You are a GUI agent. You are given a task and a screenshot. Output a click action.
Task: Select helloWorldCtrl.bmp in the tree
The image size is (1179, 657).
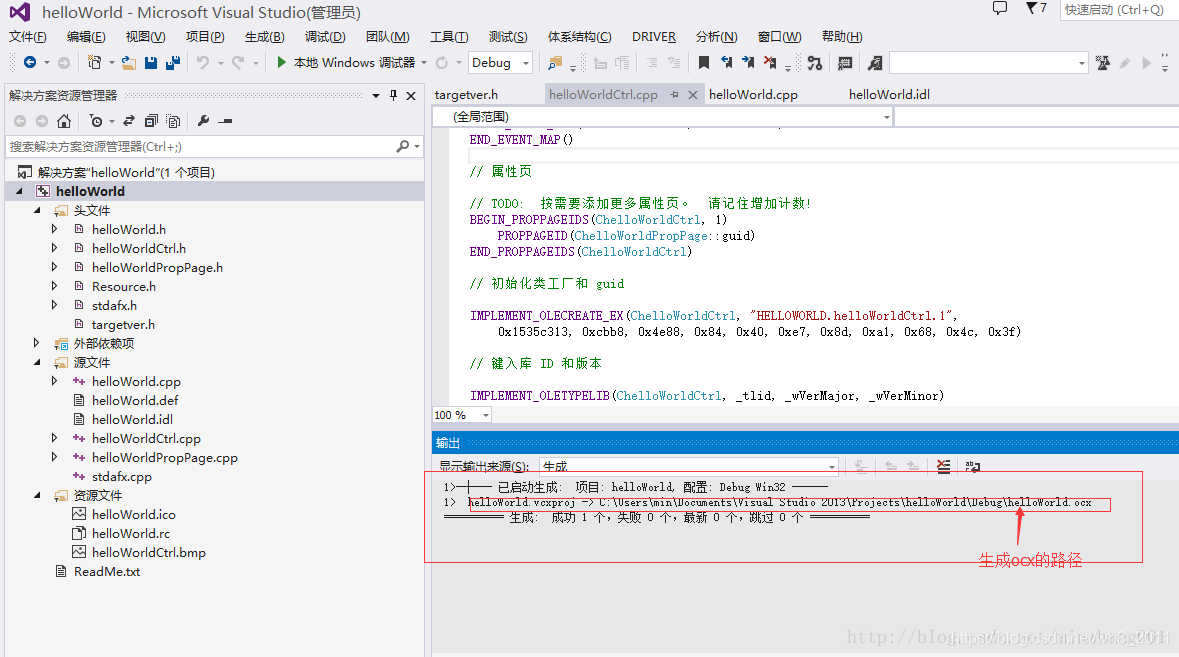[149, 553]
